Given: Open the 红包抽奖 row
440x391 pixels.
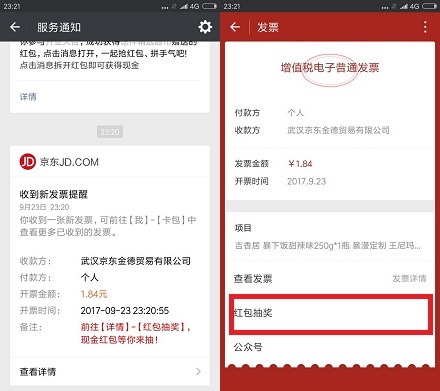Looking at the screenshot, I should point(331,314).
